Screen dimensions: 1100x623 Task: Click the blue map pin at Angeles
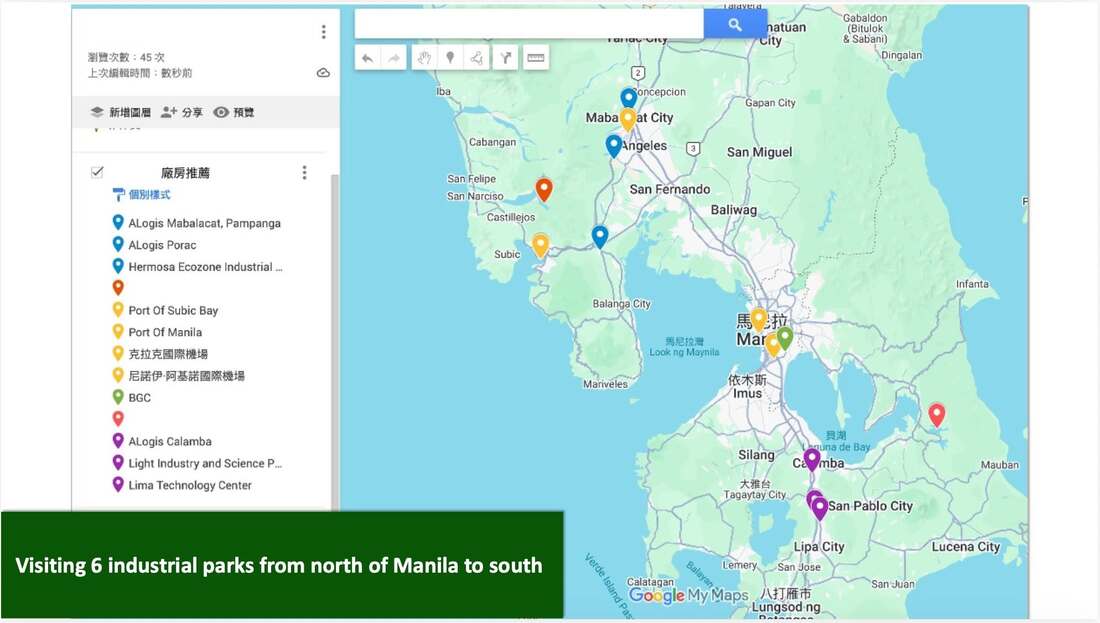[x=614, y=145]
